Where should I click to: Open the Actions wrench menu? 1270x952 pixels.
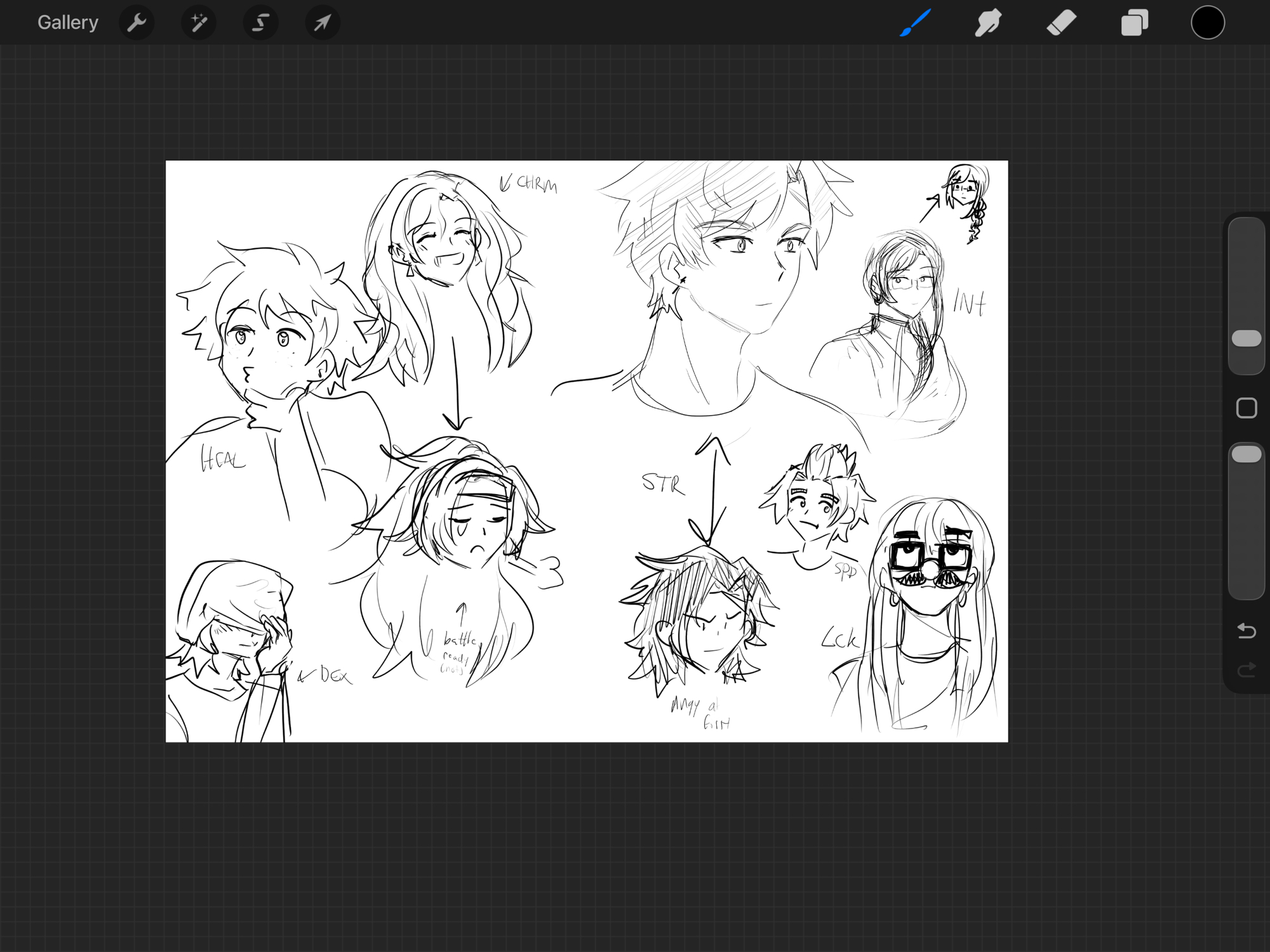pos(137,23)
